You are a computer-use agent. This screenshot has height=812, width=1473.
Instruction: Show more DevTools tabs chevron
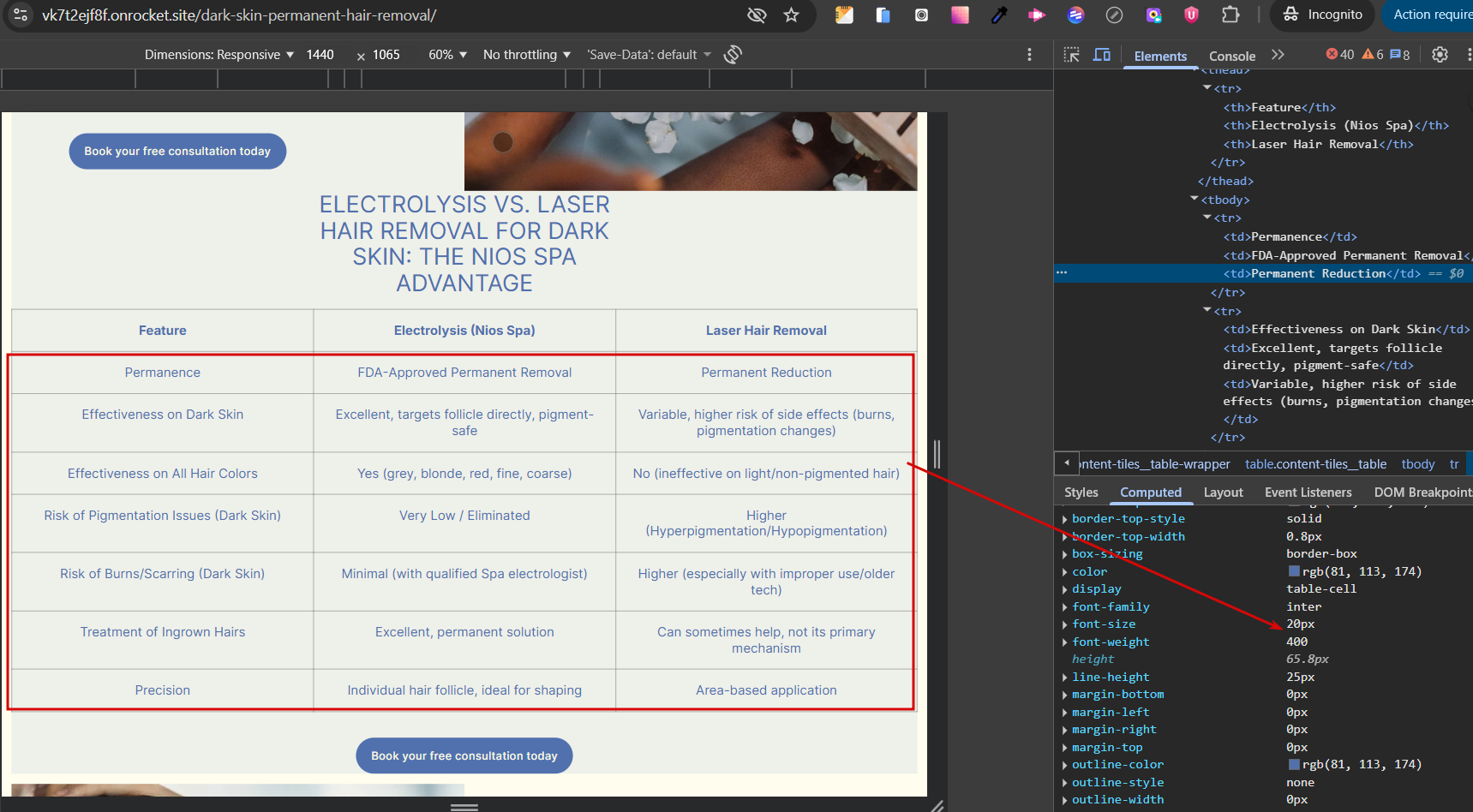click(x=1278, y=55)
